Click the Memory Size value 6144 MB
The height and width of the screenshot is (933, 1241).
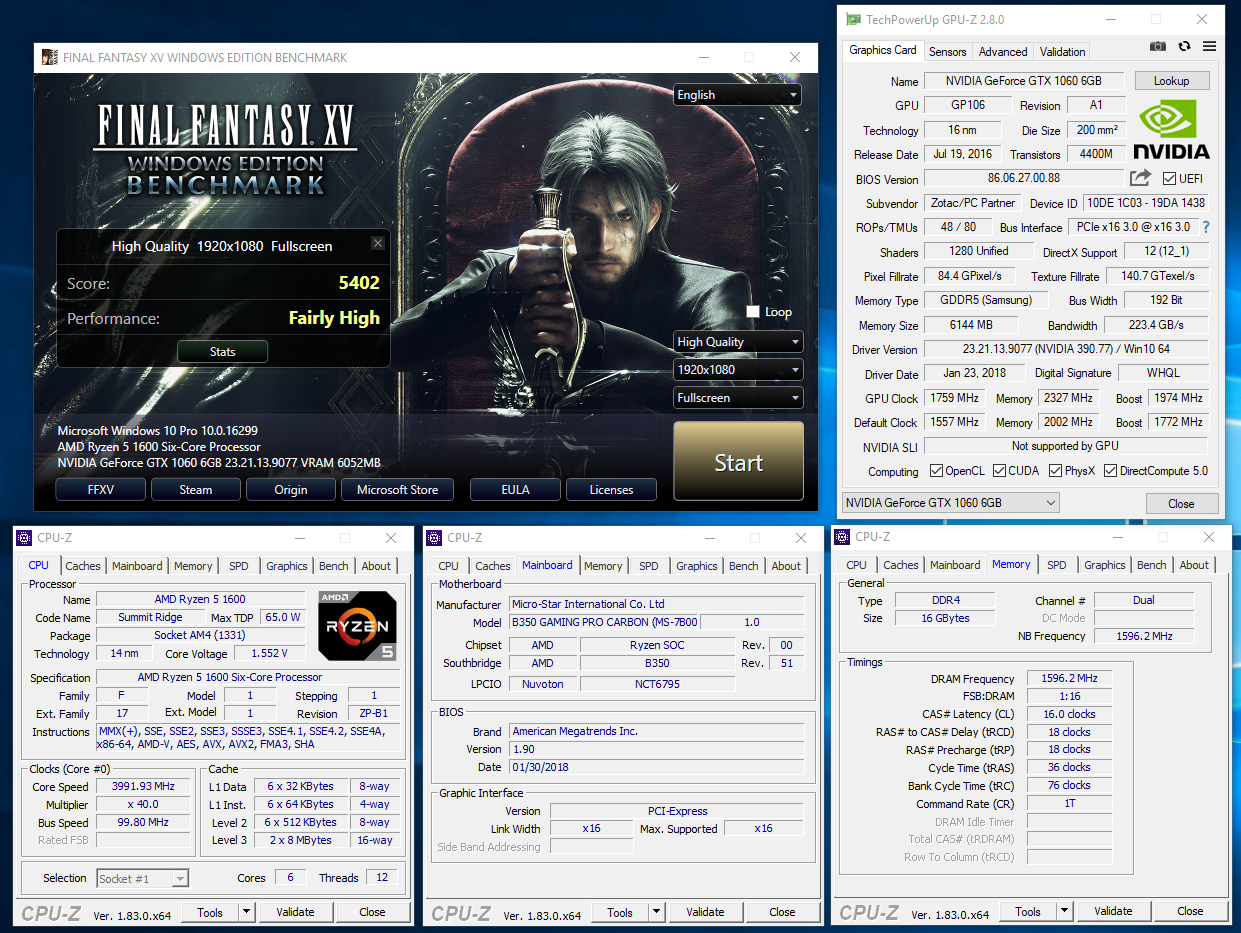[x=972, y=325]
